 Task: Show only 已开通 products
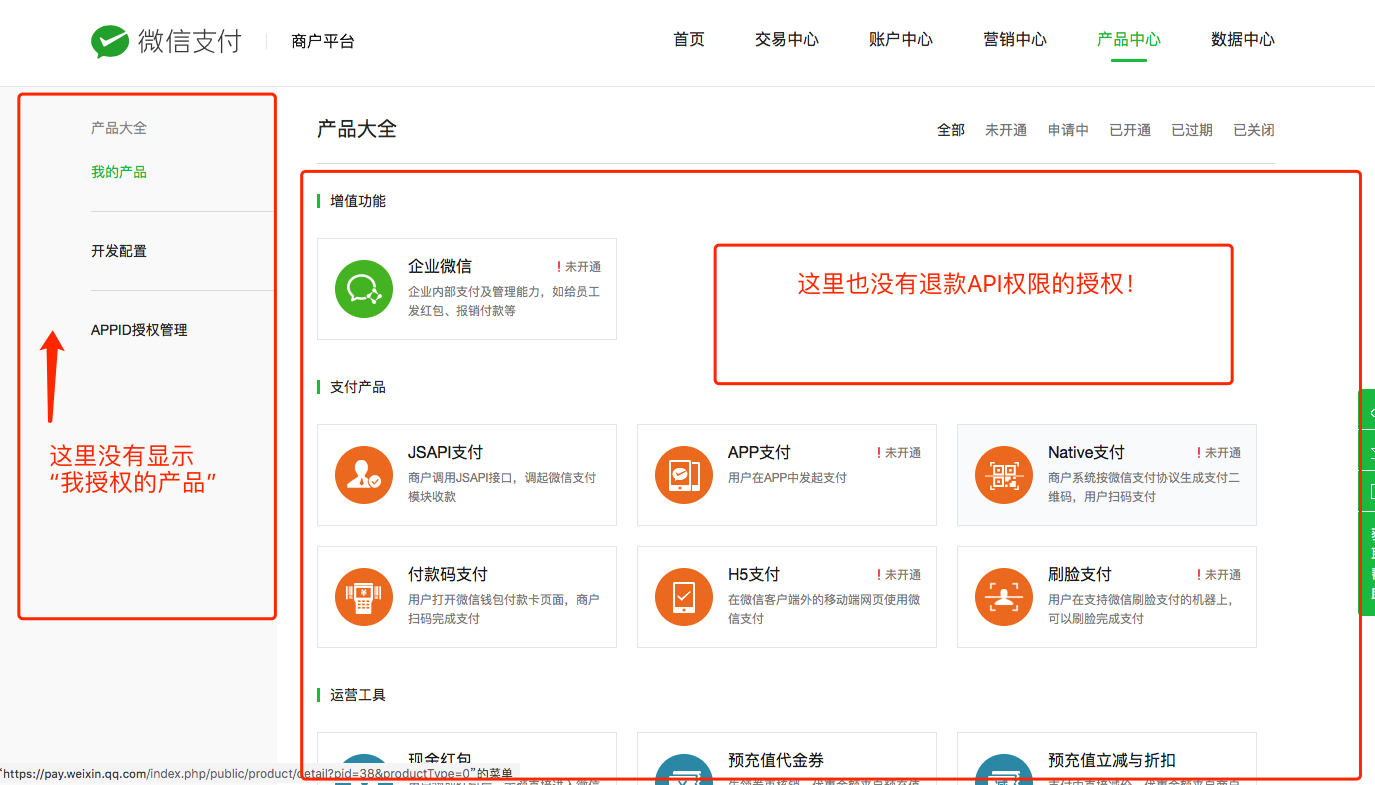(x=1130, y=130)
